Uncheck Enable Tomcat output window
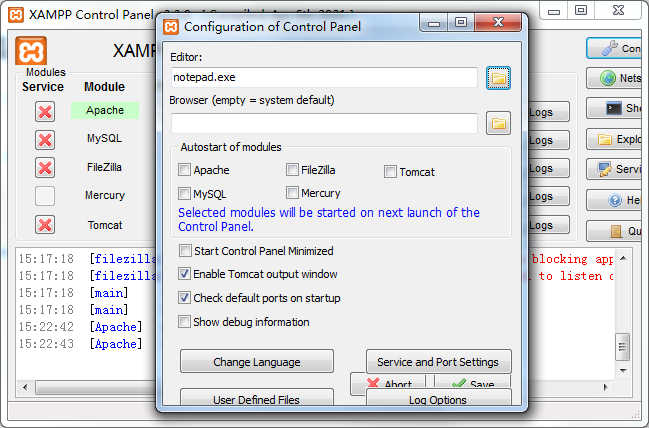 [x=185, y=274]
